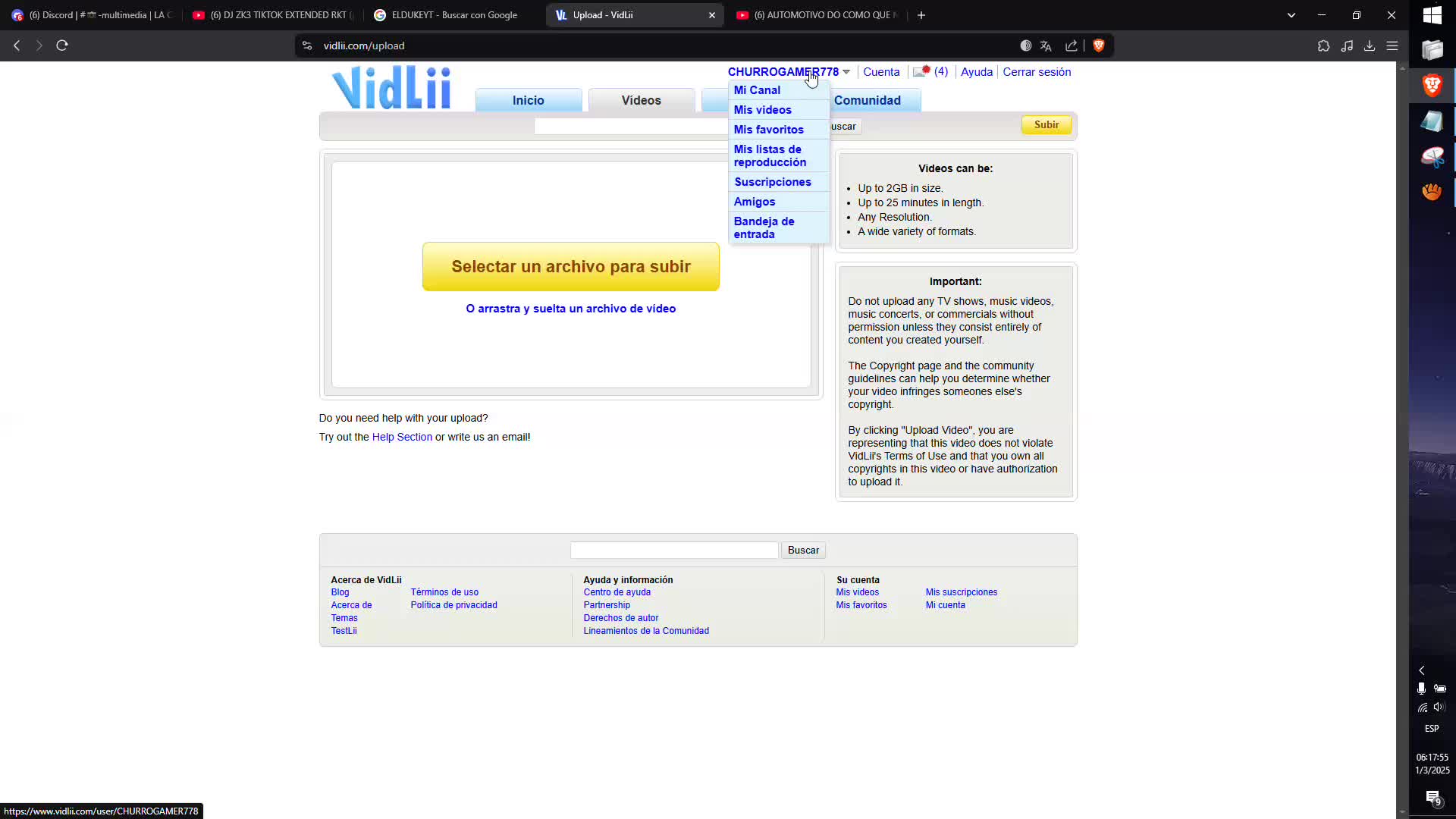Click the orange paw taskbar icon

(x=1432, y=192)
